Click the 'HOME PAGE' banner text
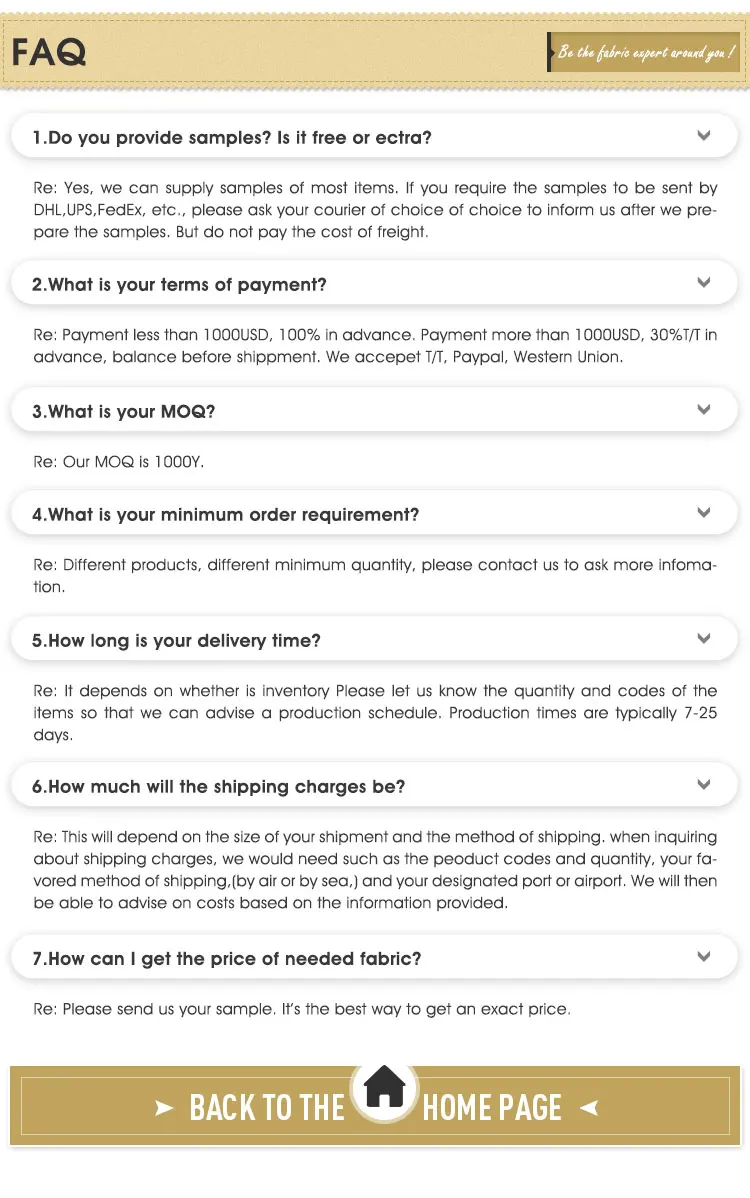Viewport: 750px width, 1198px height. (x=492, y=1108)
